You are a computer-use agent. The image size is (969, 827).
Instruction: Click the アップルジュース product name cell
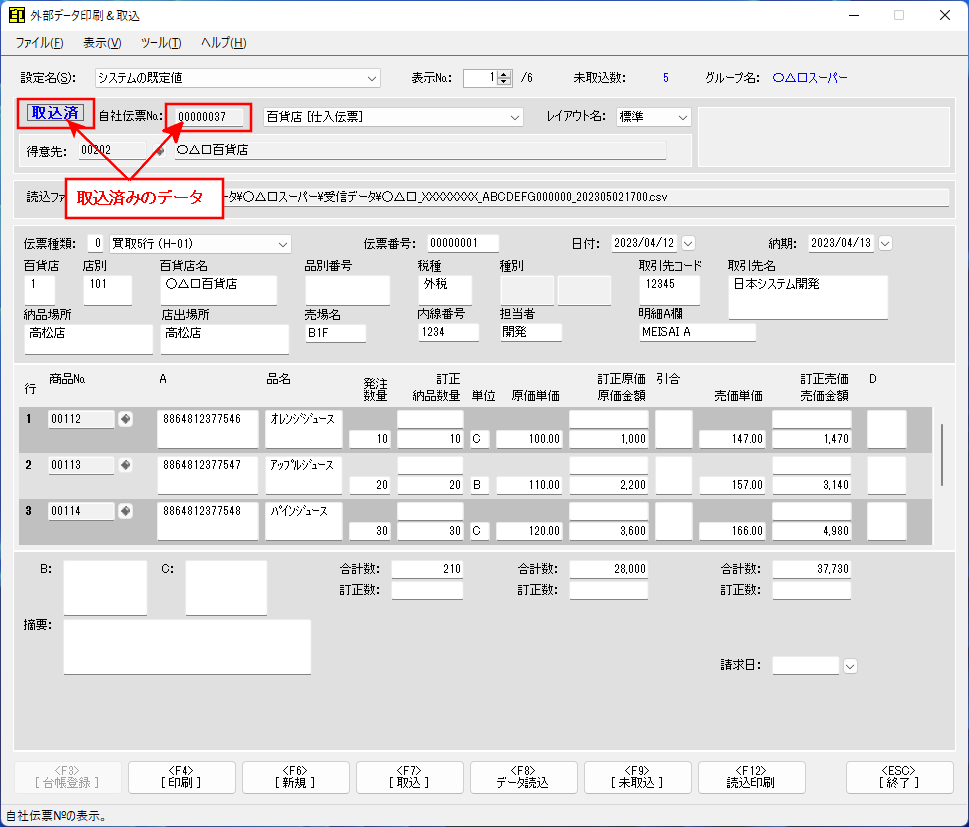coord(303,475)
